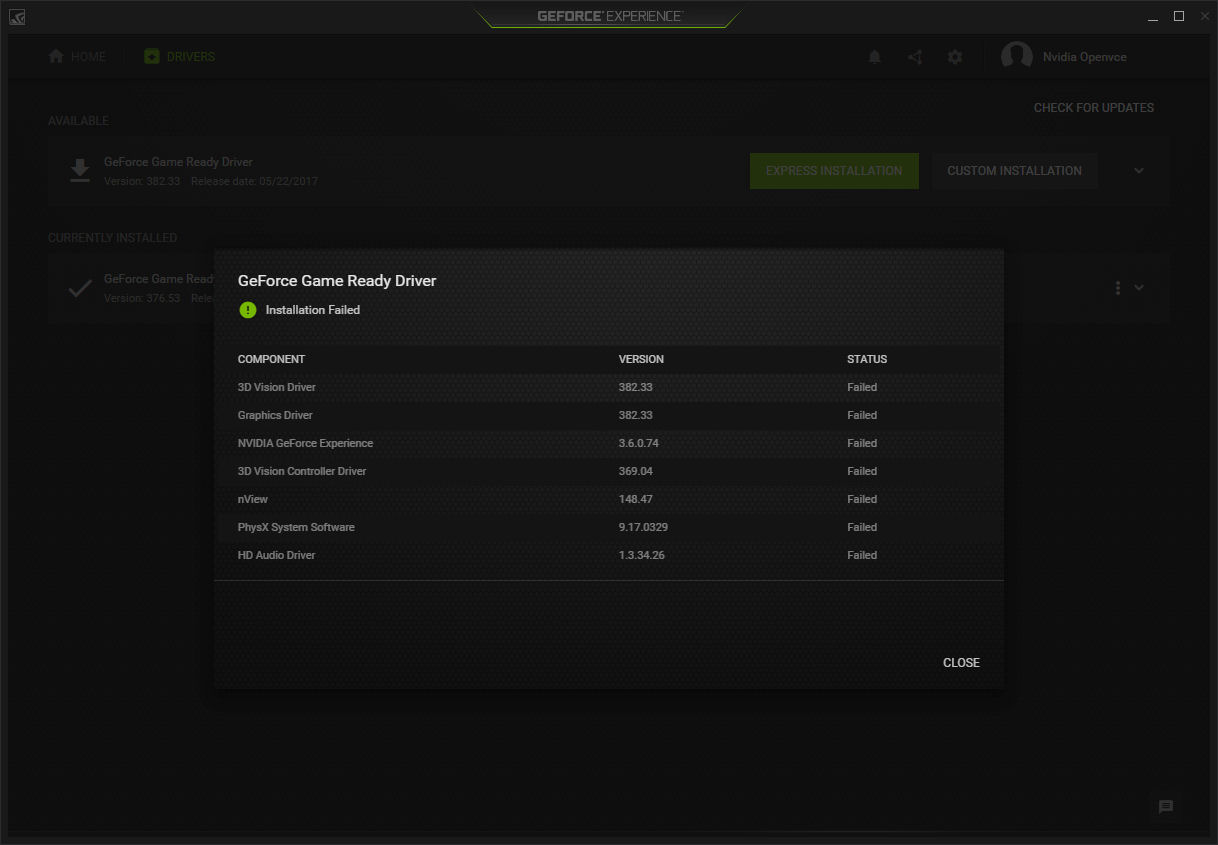
Task: Select the 3D Vision Driver row
Action: pyautogui.click(x=609, y=387)
